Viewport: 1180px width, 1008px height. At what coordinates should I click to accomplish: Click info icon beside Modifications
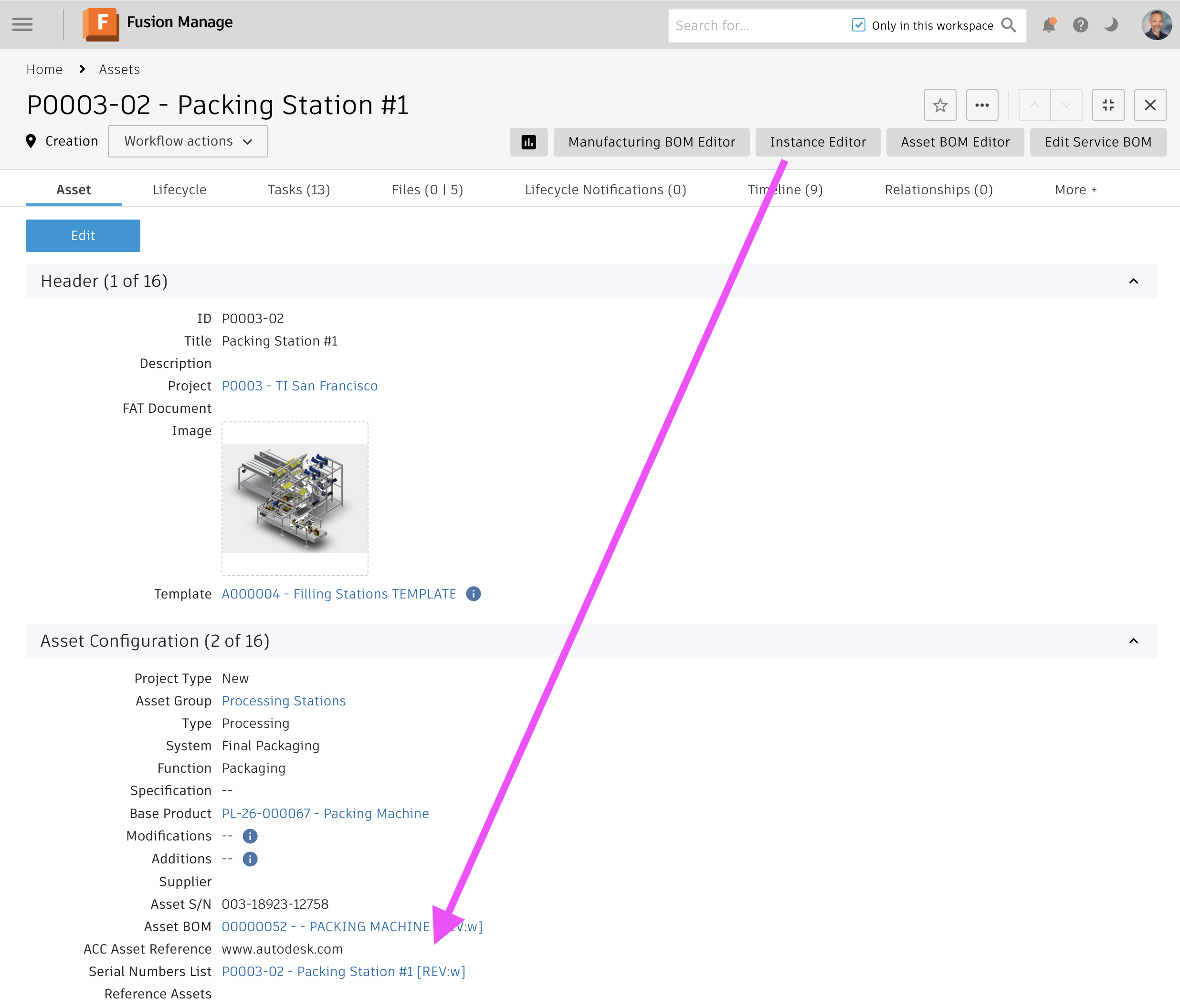[250, 836]
